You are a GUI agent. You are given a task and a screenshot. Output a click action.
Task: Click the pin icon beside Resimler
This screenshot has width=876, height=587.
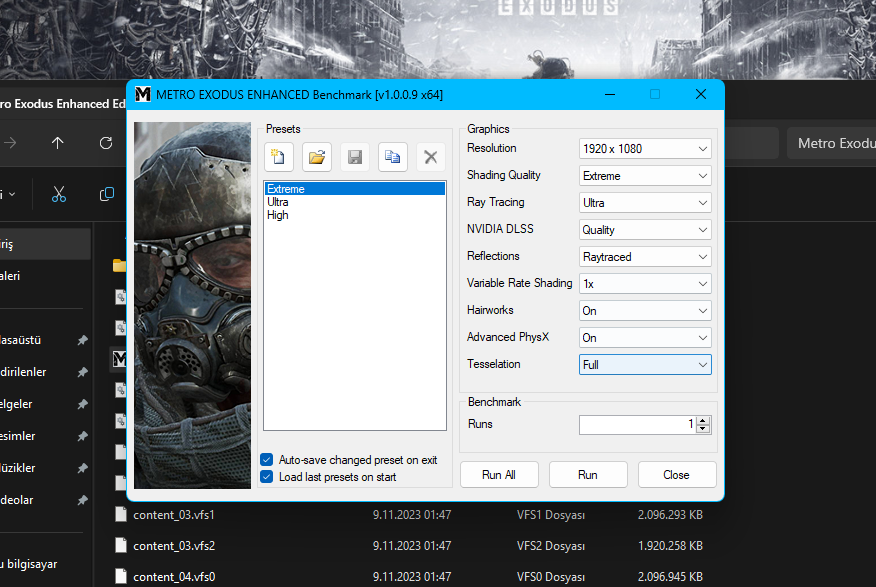point(83,436)
